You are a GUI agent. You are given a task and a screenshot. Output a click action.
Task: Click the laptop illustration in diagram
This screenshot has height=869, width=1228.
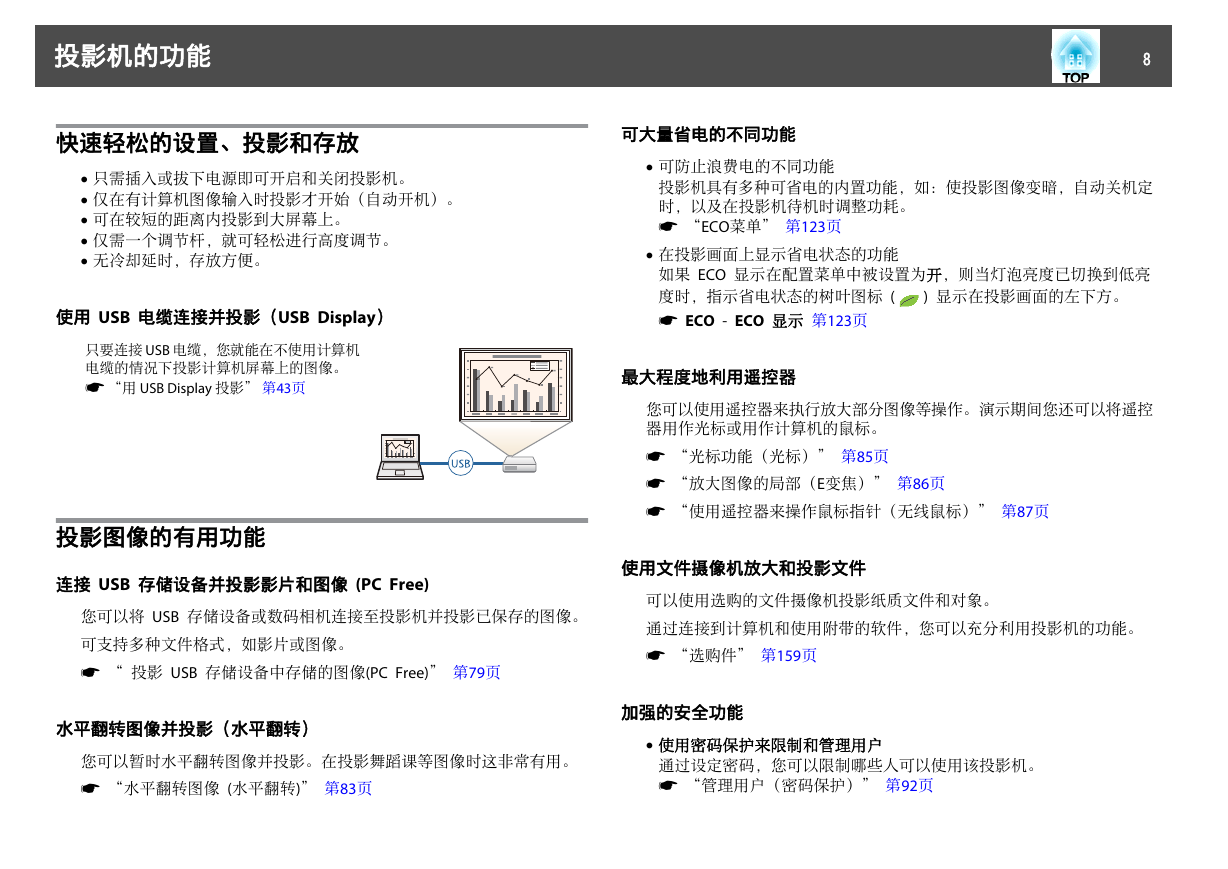point(399,457)
